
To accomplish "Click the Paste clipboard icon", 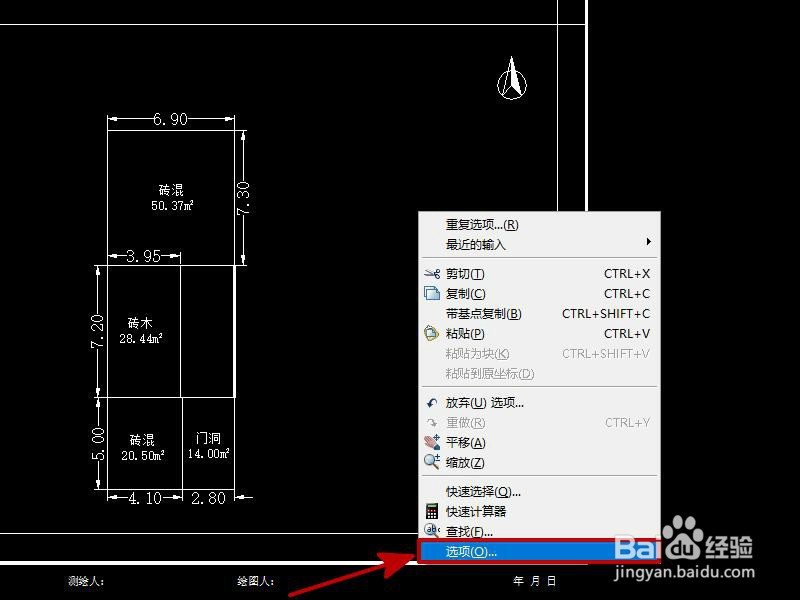I will pyautogui.click(x=432, y=333).
